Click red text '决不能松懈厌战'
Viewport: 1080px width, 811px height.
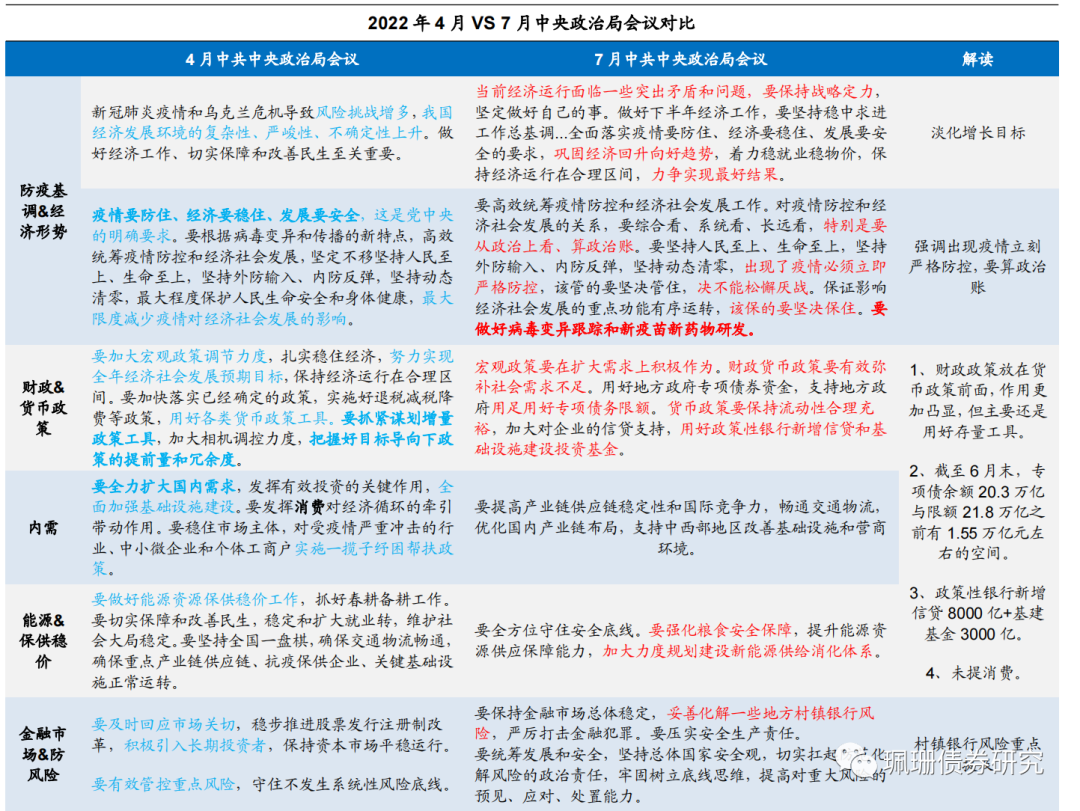[x=752, y=287]
